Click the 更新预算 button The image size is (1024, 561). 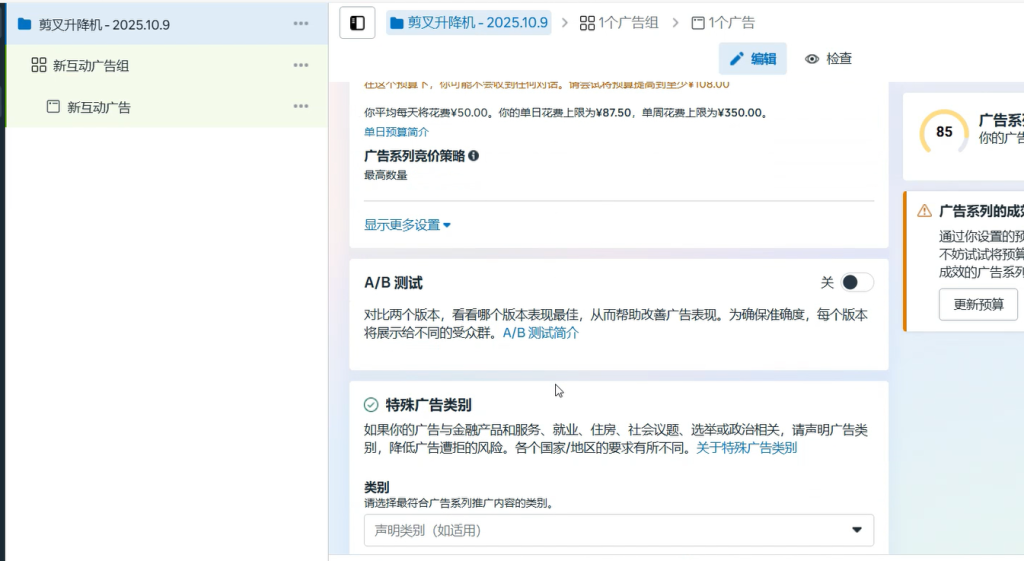pyautogui.click(x=978, y=304)
